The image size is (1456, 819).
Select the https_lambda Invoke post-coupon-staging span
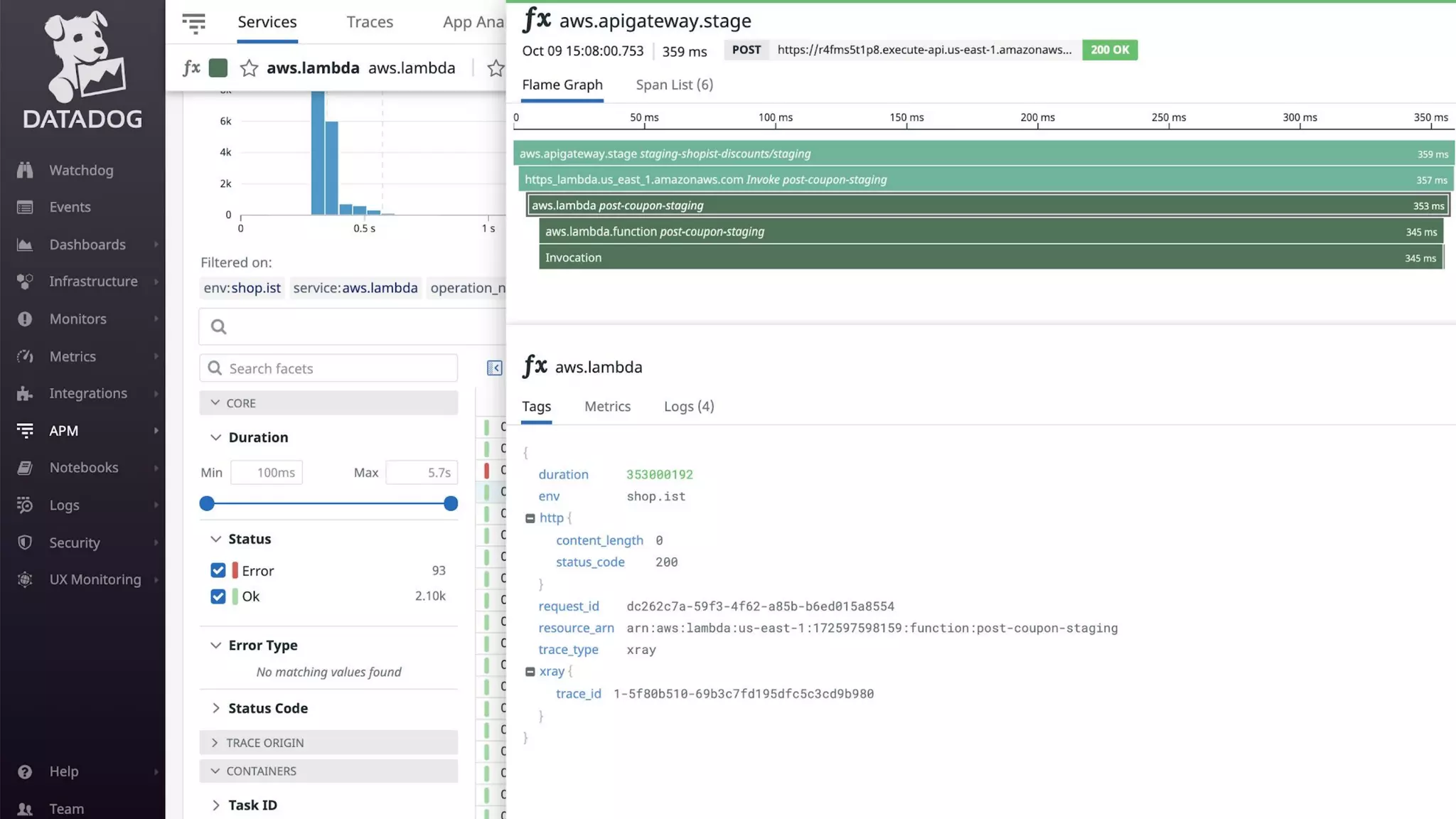coord(987,180)
